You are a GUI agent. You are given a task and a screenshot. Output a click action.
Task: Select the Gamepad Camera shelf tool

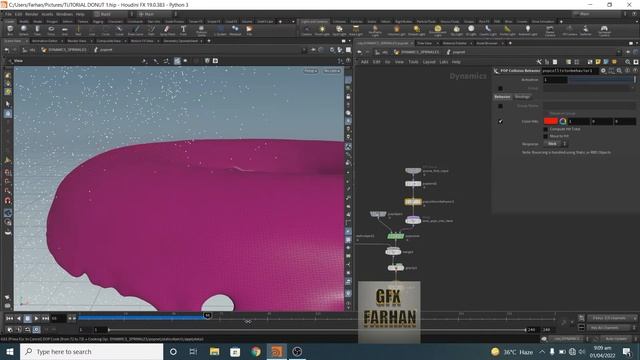pyautogui.click(x=604, y=30)
